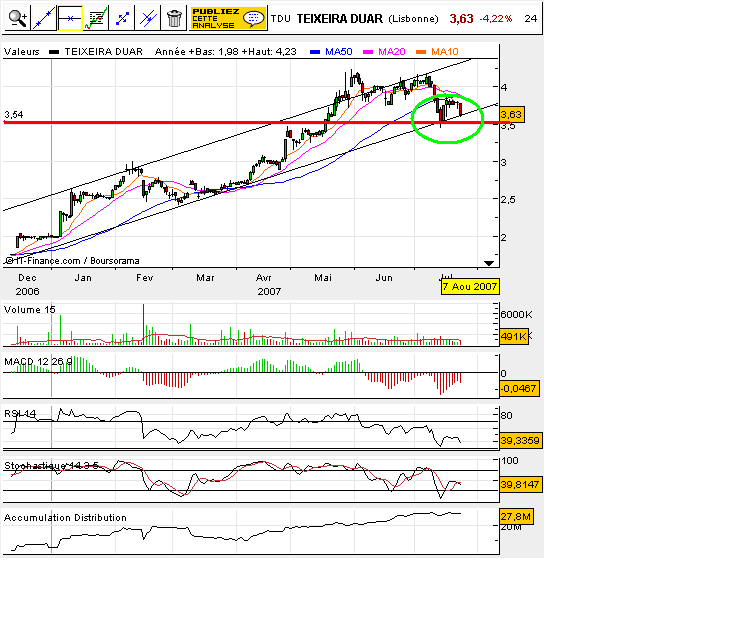This screenshot has width=738, height=637.
Task: Click the Fev time axis label
Action: coord(144,278)
